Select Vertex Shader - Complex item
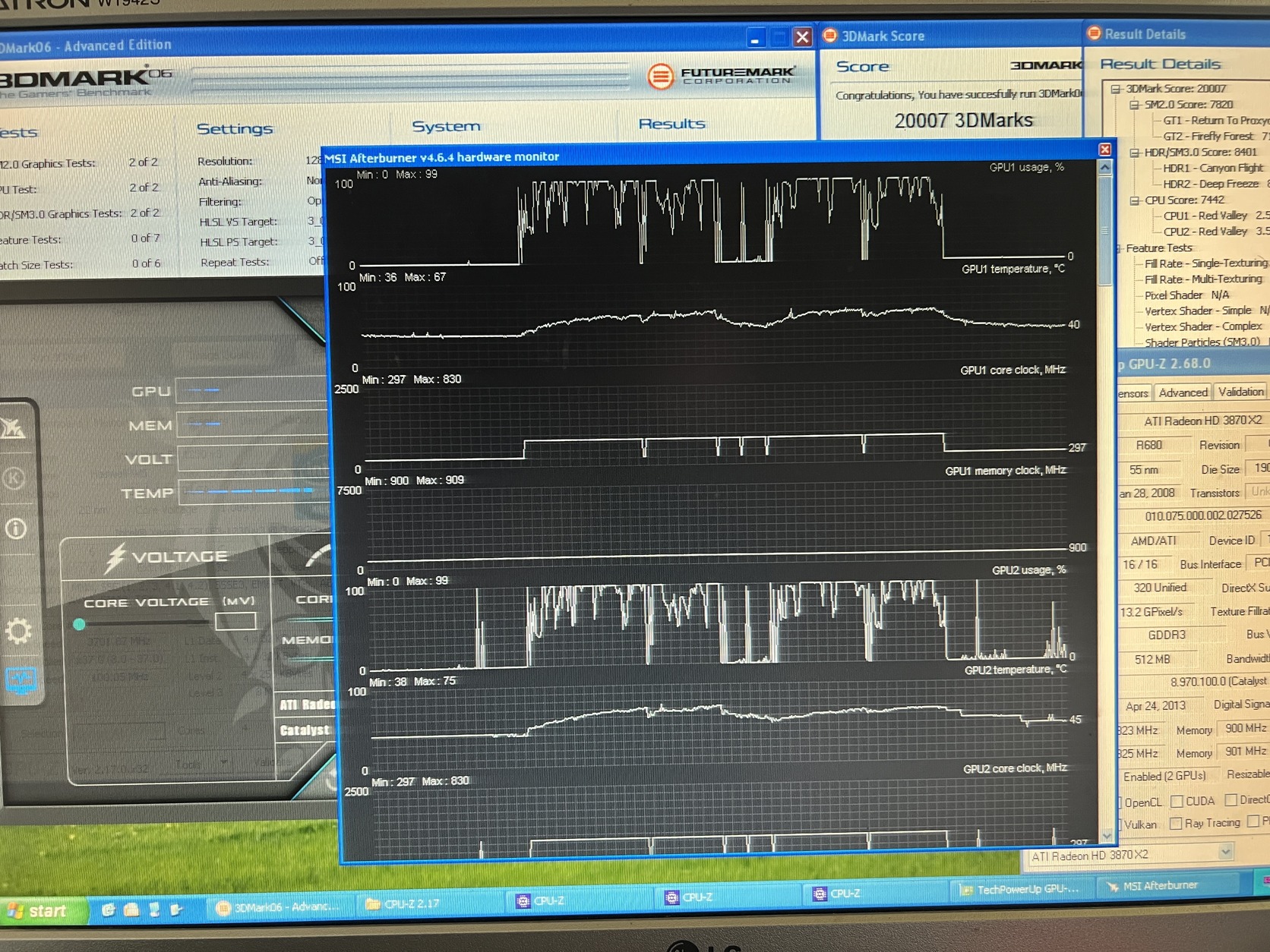The height and width of the screenshot is (952, 1270). click(1203, 326)
